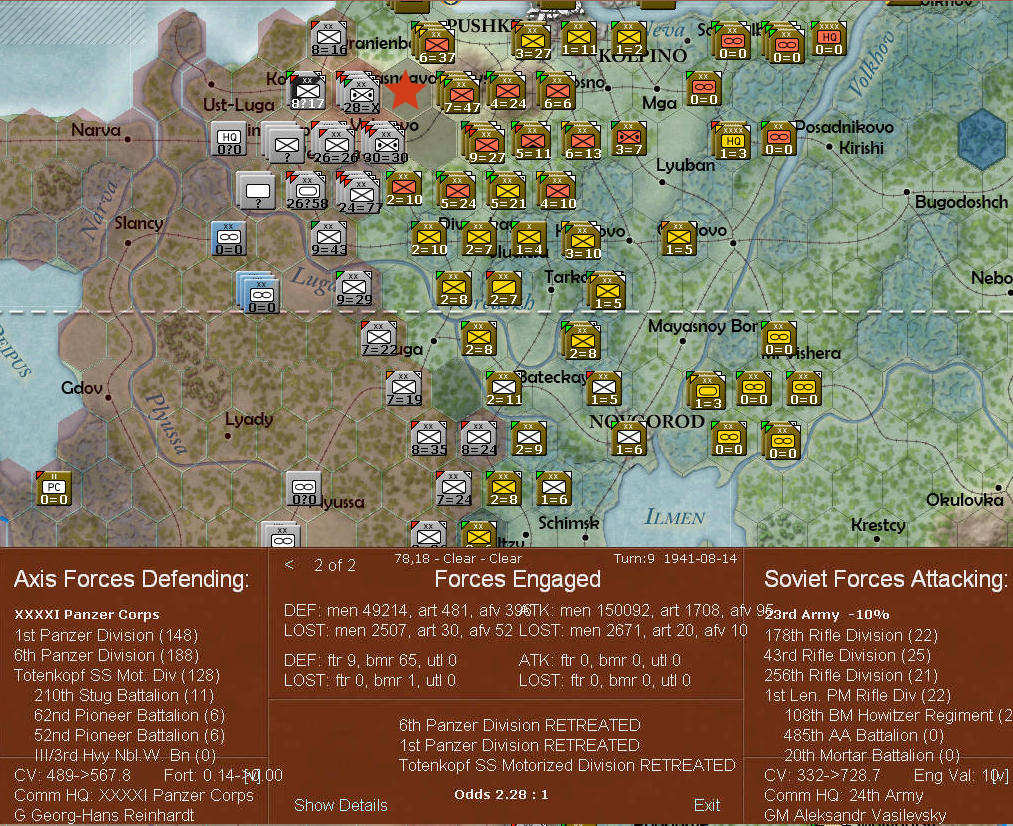Select the yellow Soviet counter 5=21
This screenshot has width=1013, height=826.
coord(507,191)
